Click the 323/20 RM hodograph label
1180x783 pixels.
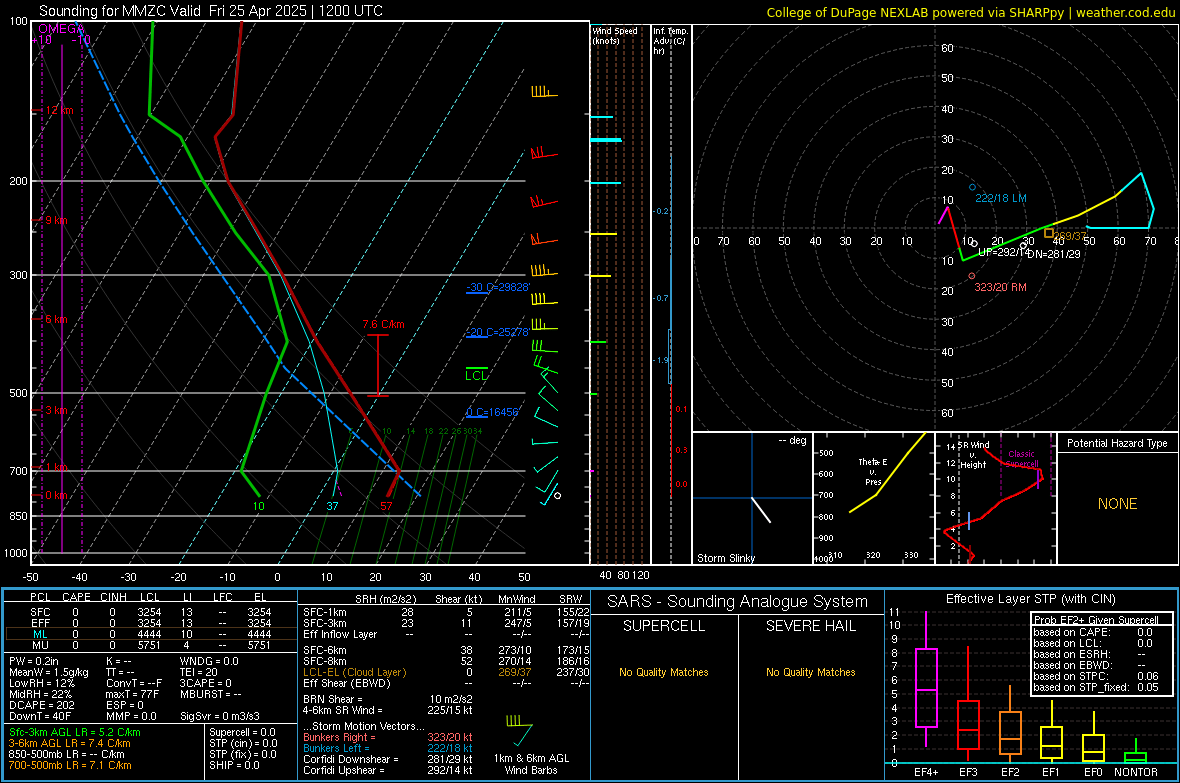(1000, 287)
